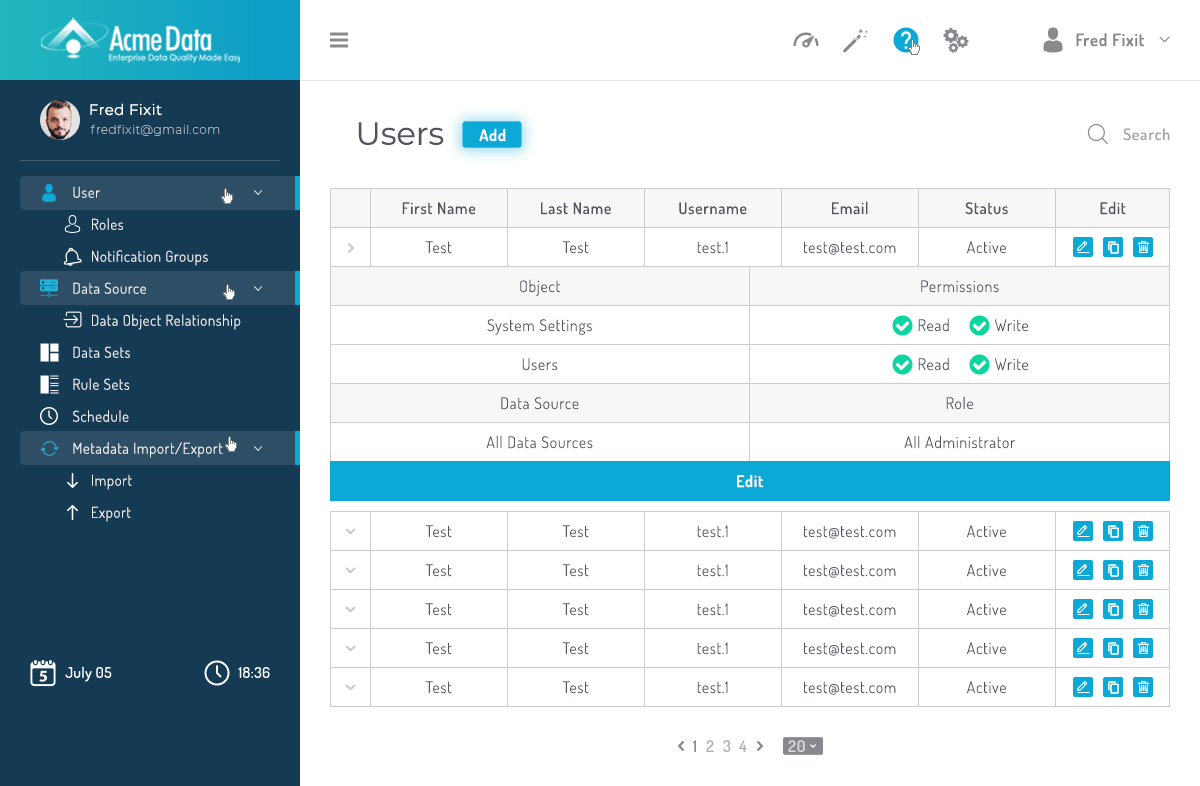
Task: Click edit pencil icon in first row
Action: coord(1082,247)
